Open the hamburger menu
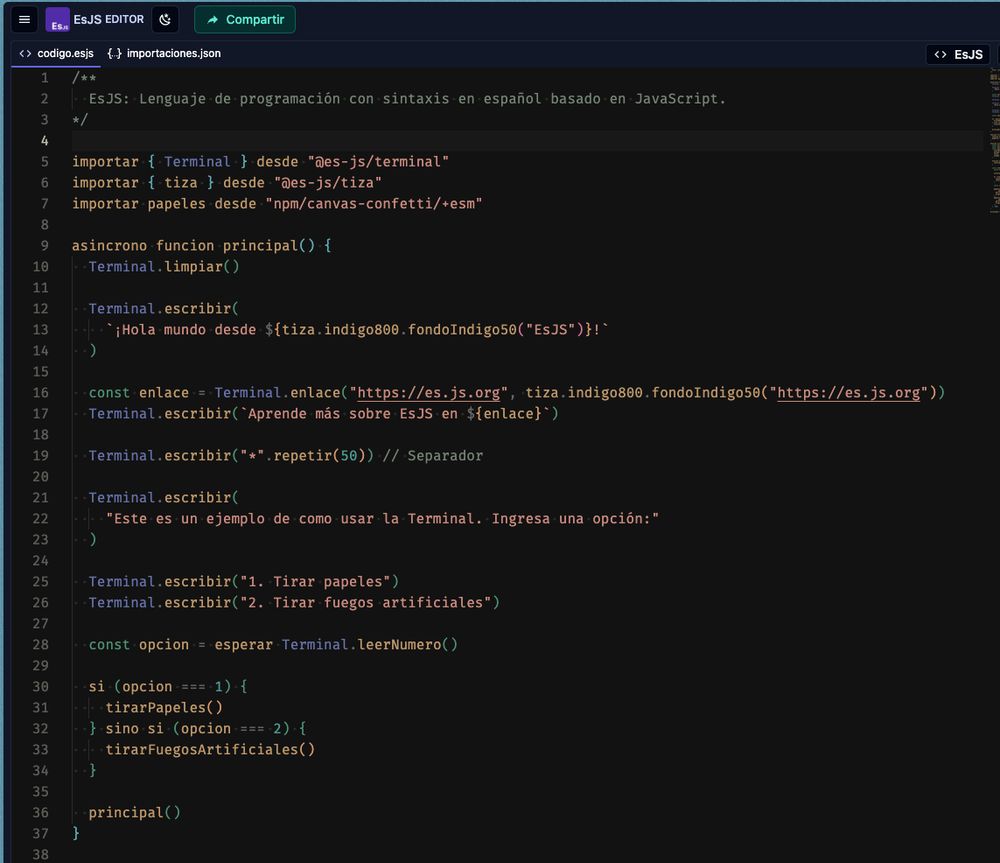The height and width of the screenshot is (863, 1000). [x=24, y=19]
